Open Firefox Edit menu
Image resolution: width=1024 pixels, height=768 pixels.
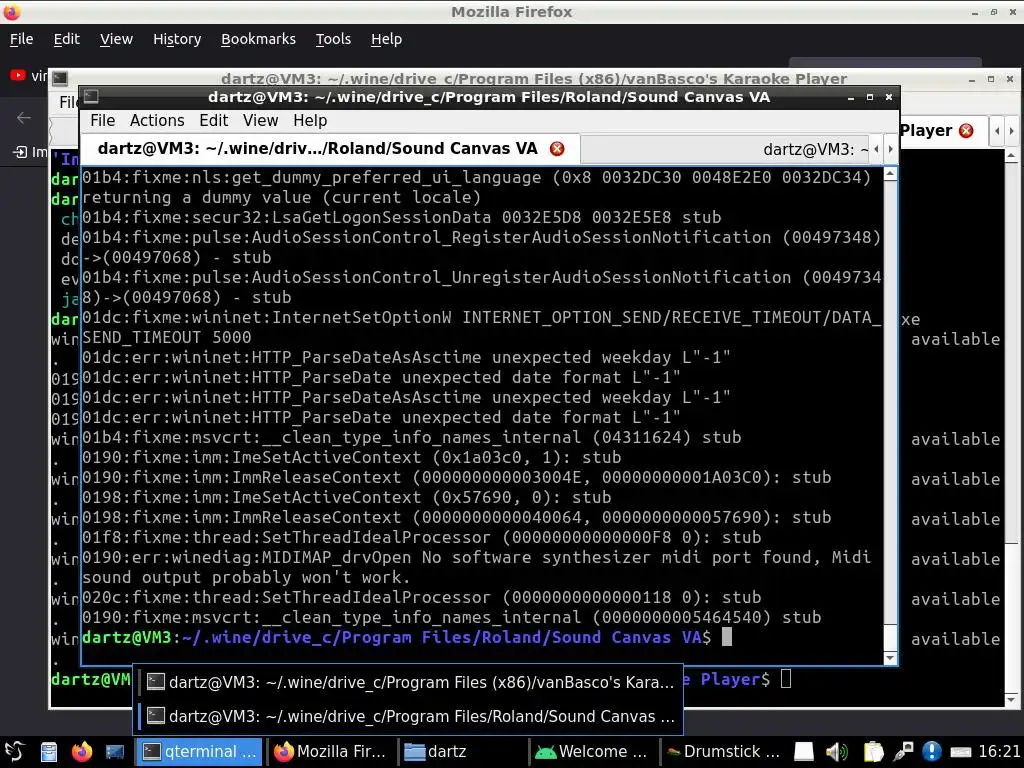tap(67, 39)
